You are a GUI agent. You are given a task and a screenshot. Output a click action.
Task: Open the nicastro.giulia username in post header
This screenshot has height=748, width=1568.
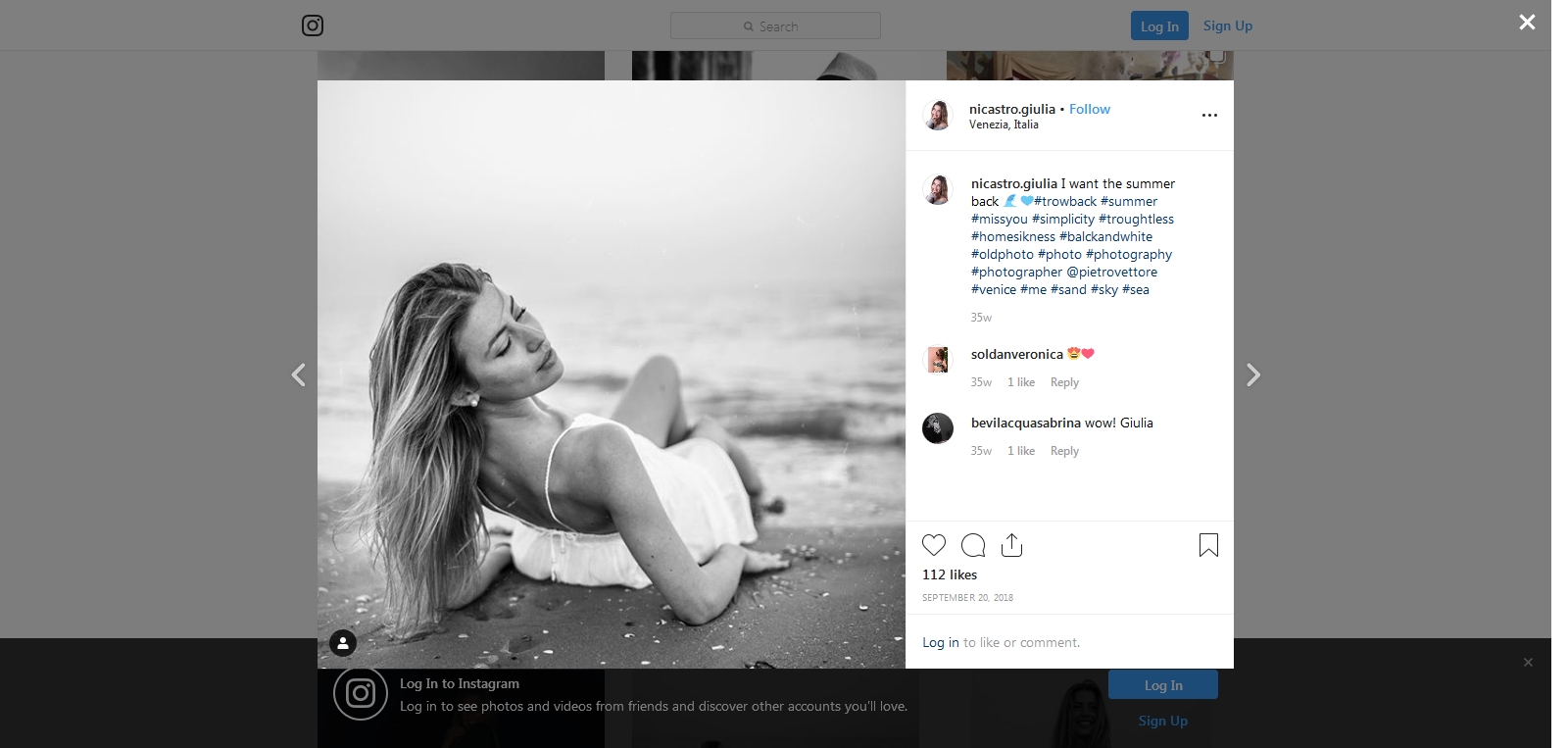point(1012,109)
